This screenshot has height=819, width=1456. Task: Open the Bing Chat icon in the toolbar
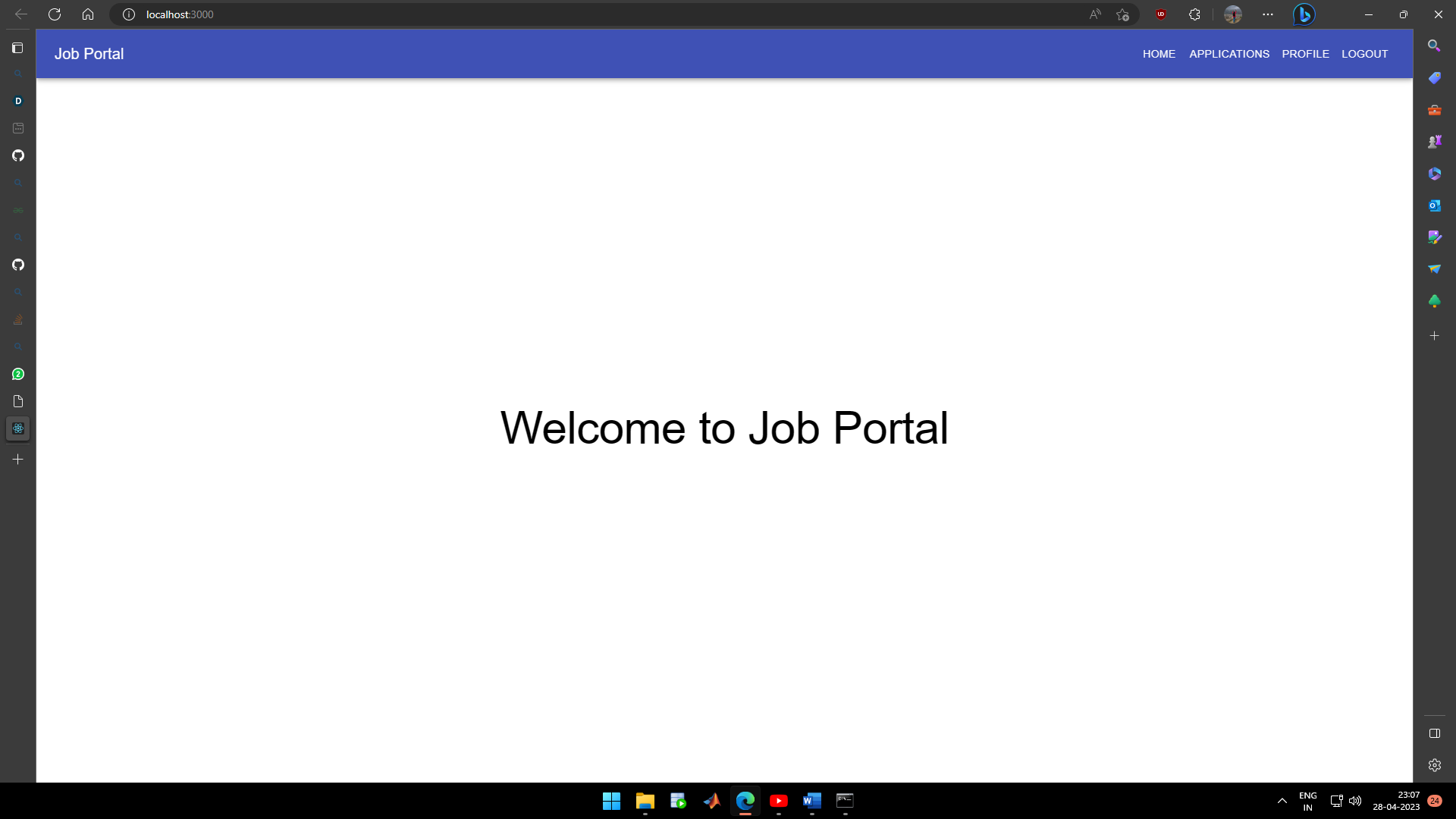1304,14
